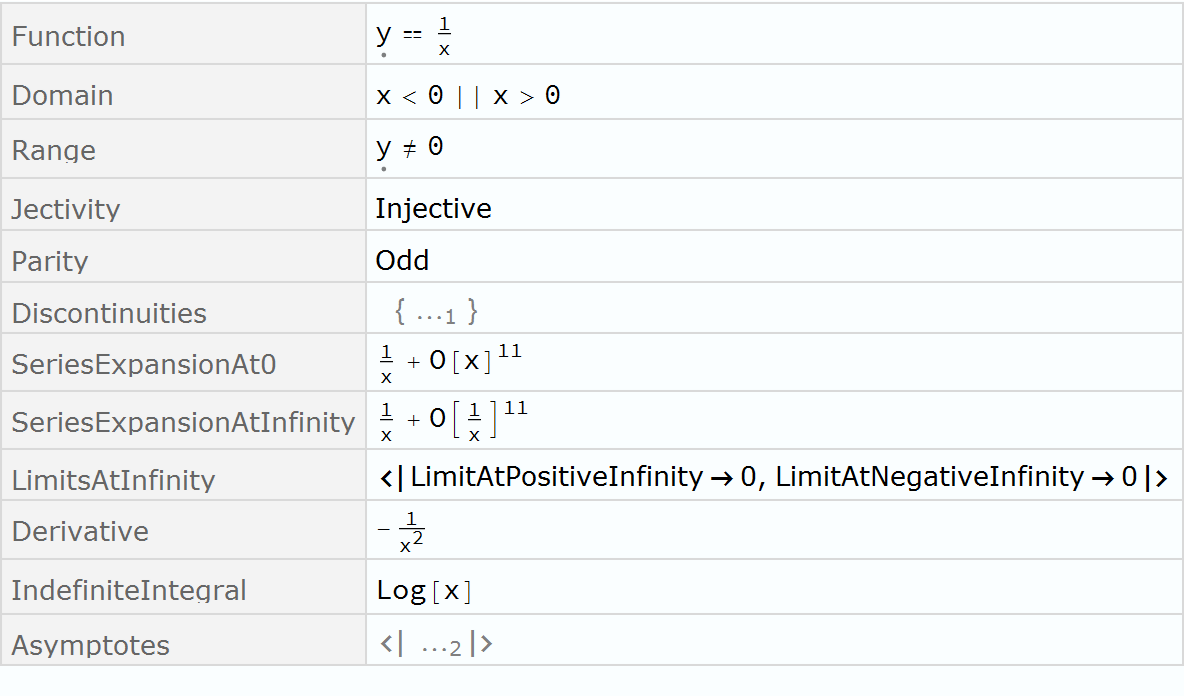Click the y = 1/x function expression
The image size is (1184, 696).
coord(414,36)
